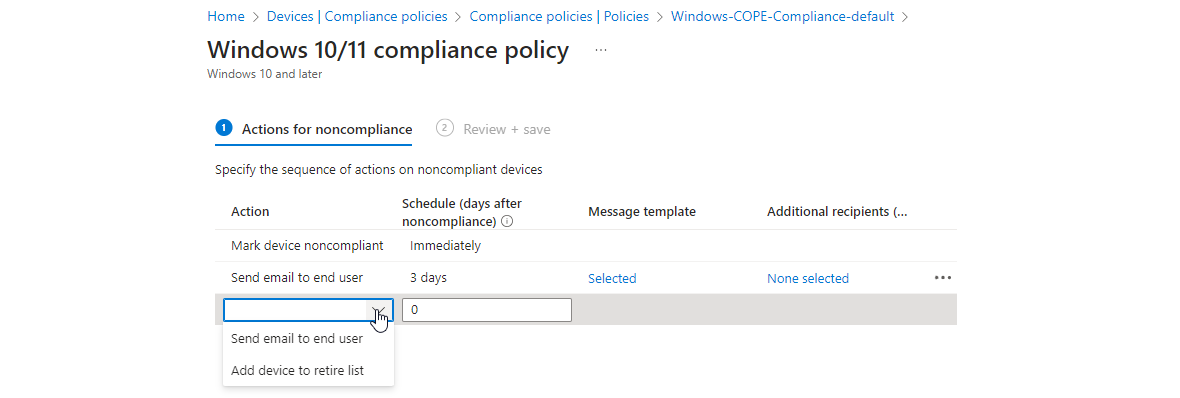Image resolution: width=1180 pixels, height=398 pixels.
Task: Show info tooltip for Schedule column
Action: coord(507,222)
